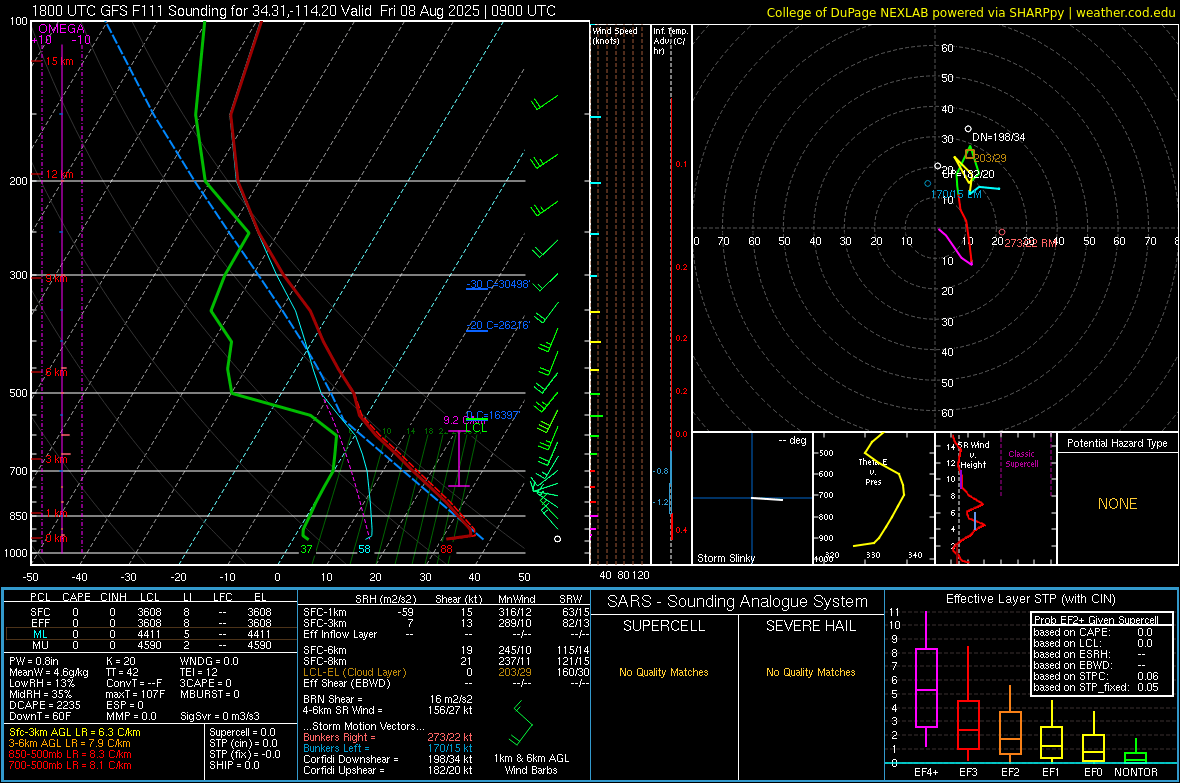Click the "15 km" height marker

click(x=59, y=61)
